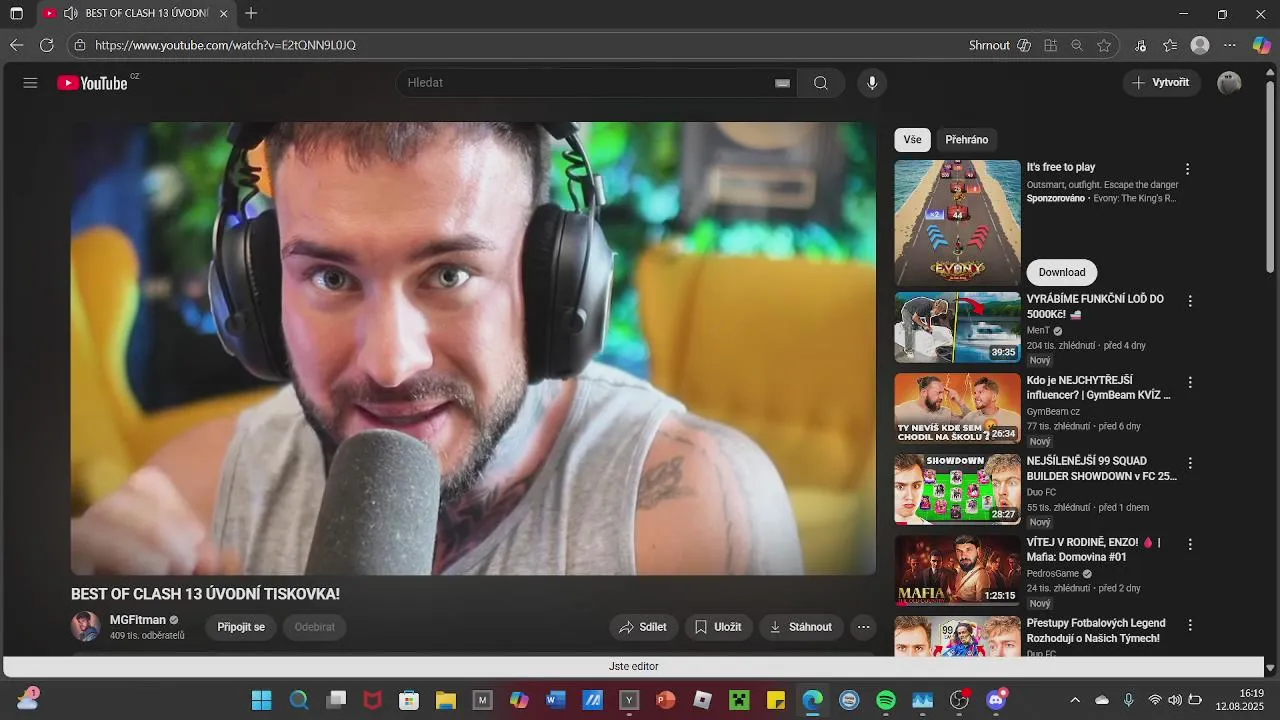Open Mafia: Domovina #01 thumbnail
The height and width of the screenshot is (720, 1280).
click(957, 570)
